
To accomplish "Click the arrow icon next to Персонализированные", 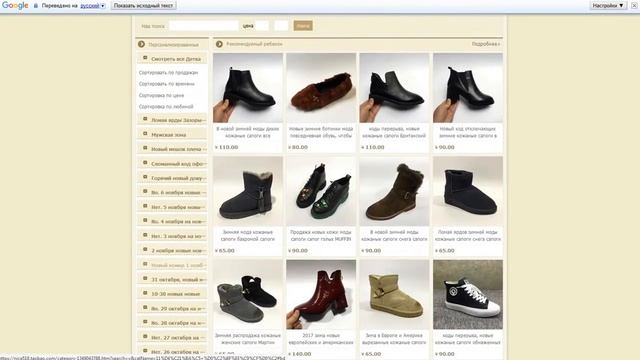I will [x=141, y=44].
